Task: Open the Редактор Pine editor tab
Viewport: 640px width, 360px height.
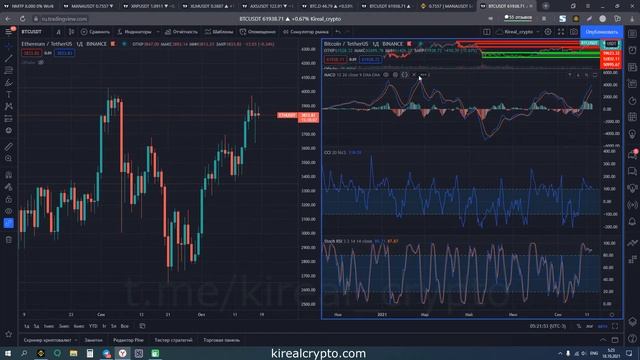Action: 129,340
